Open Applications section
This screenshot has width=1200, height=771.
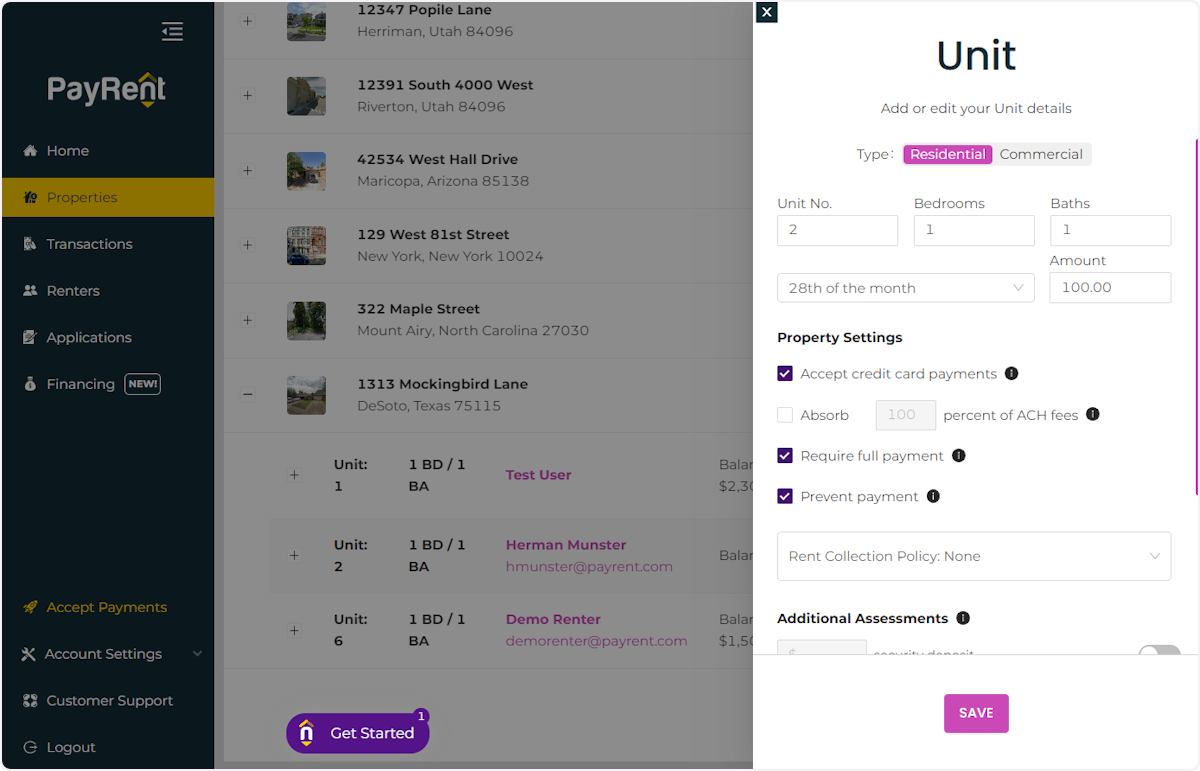[89, 338]
